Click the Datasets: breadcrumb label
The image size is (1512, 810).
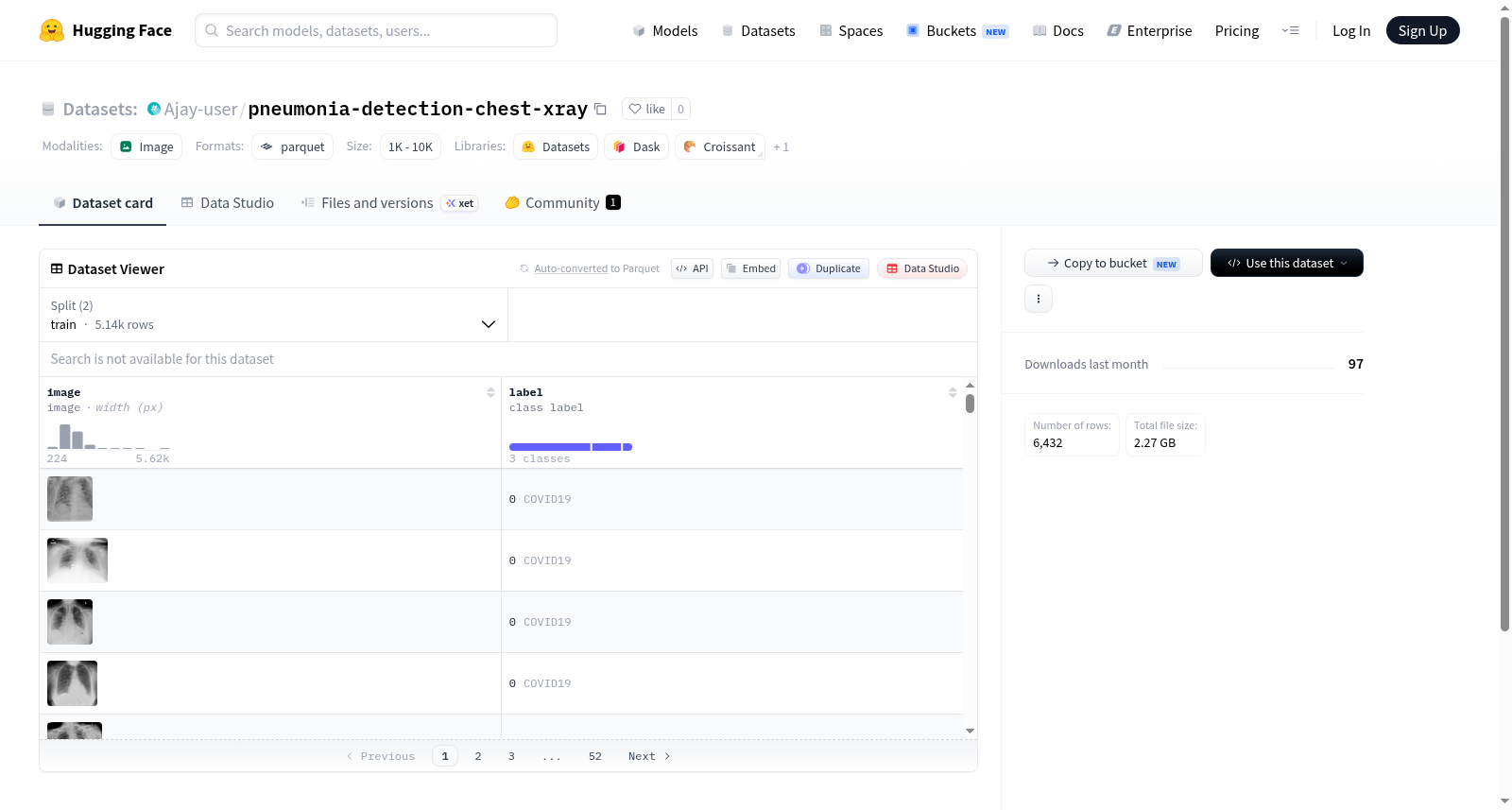100,109
